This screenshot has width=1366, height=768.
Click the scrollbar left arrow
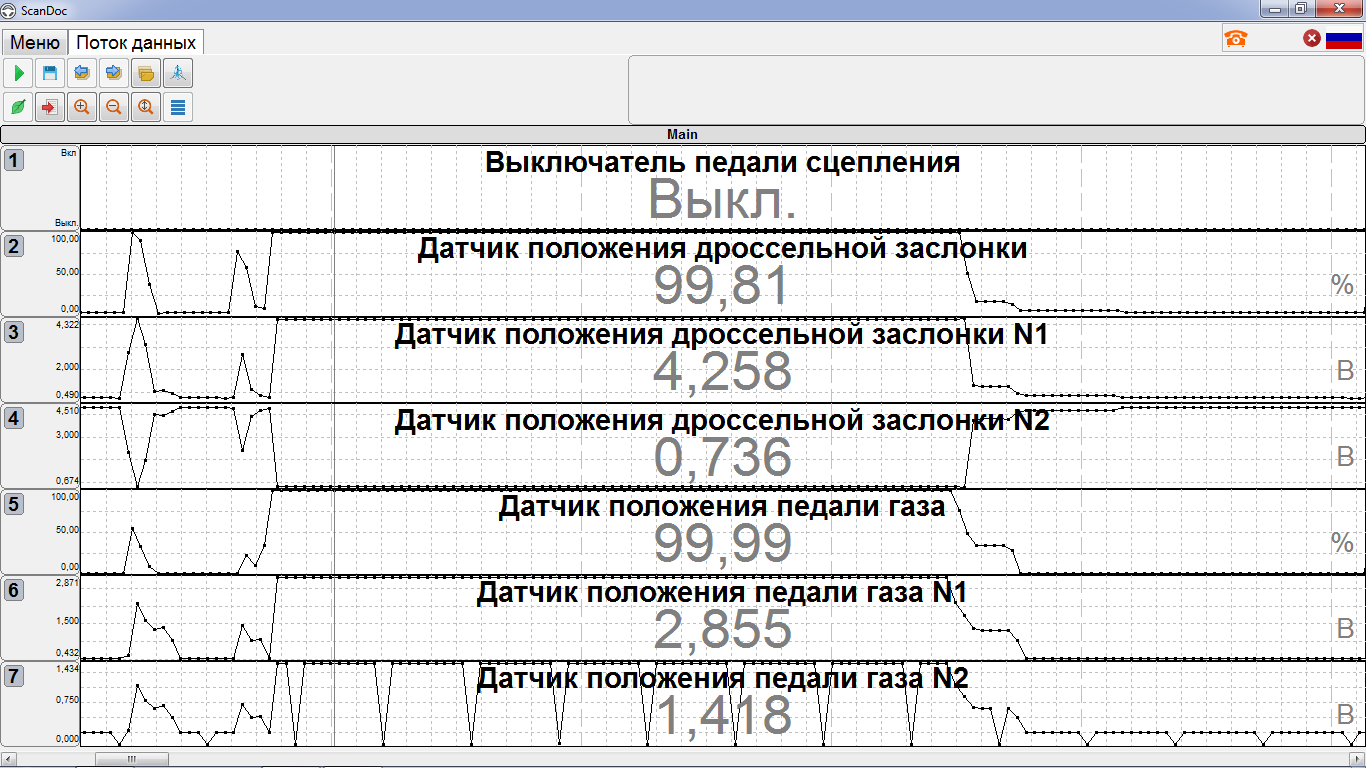(7, 760)
